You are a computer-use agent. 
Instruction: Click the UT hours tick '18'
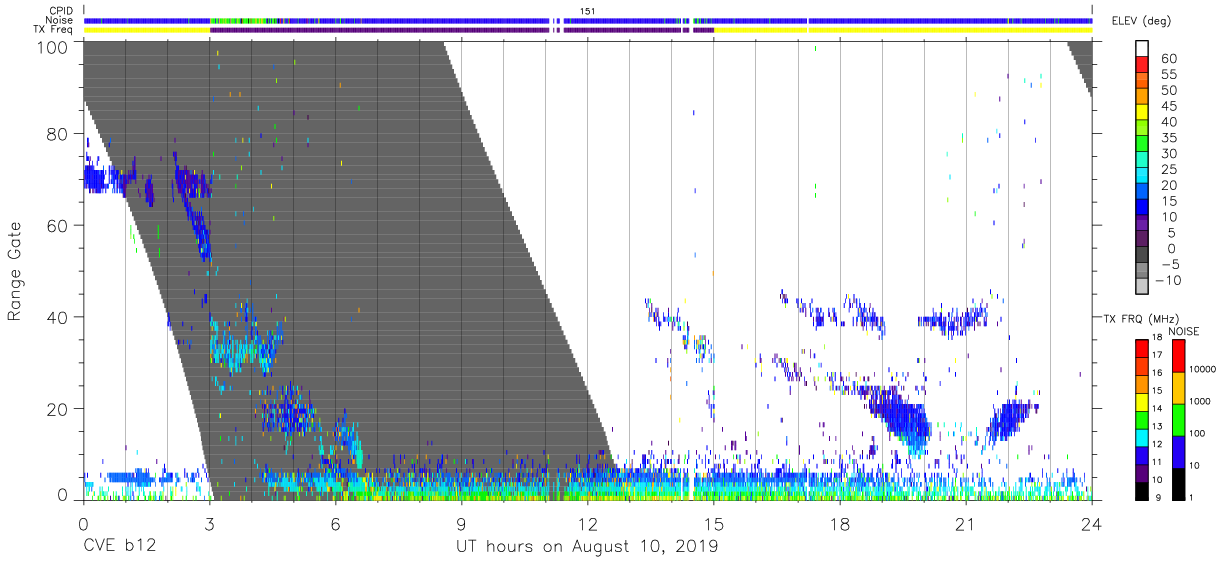(840, 524)
